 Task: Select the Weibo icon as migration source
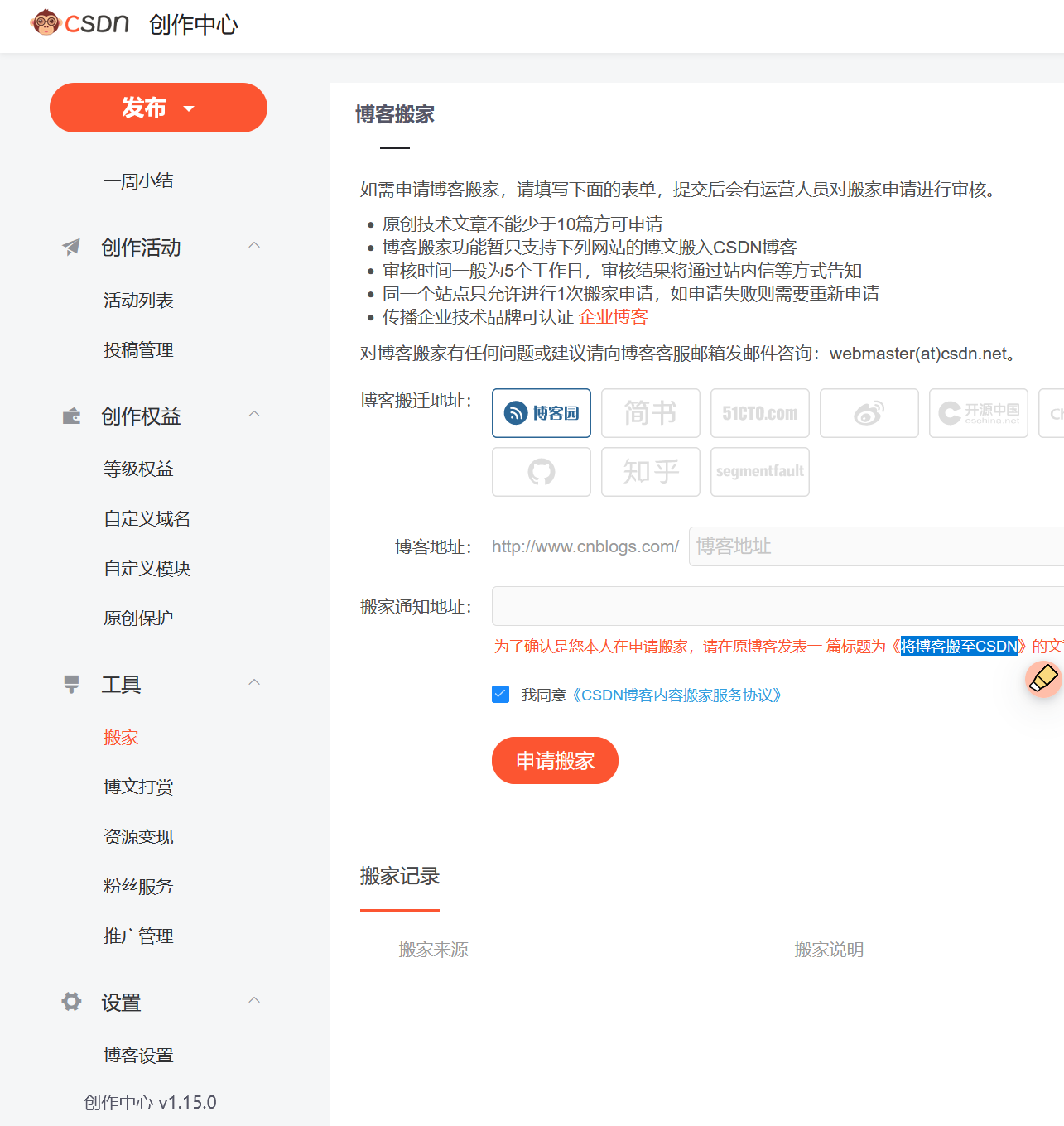(x=869, y=413)
